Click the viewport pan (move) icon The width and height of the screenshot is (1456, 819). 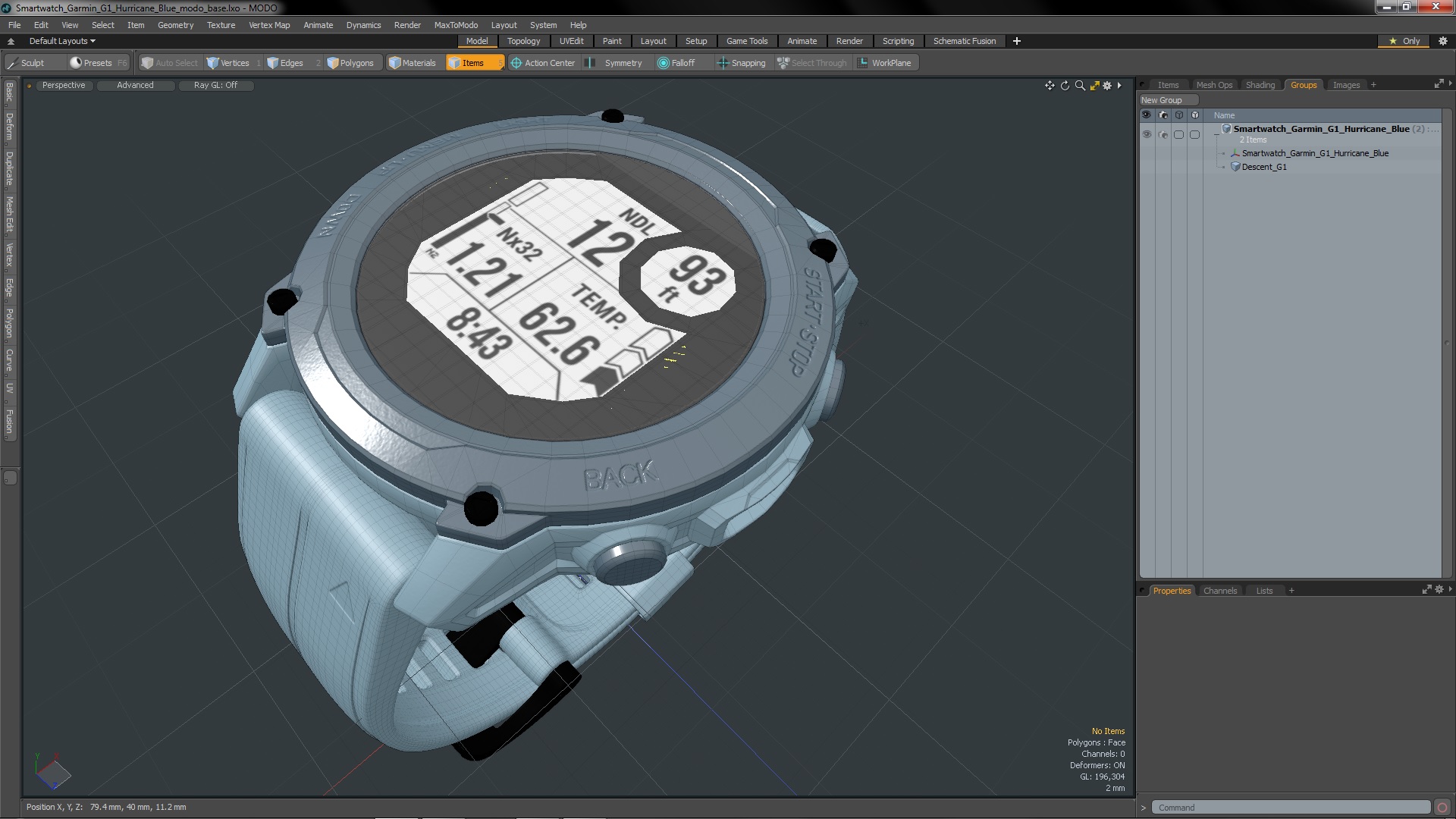click(x=1050, y=86)
